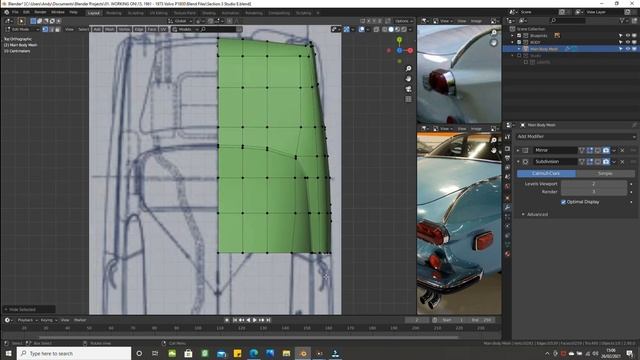Toggle Subdivision modifier render camera icon

coord(606,162)
